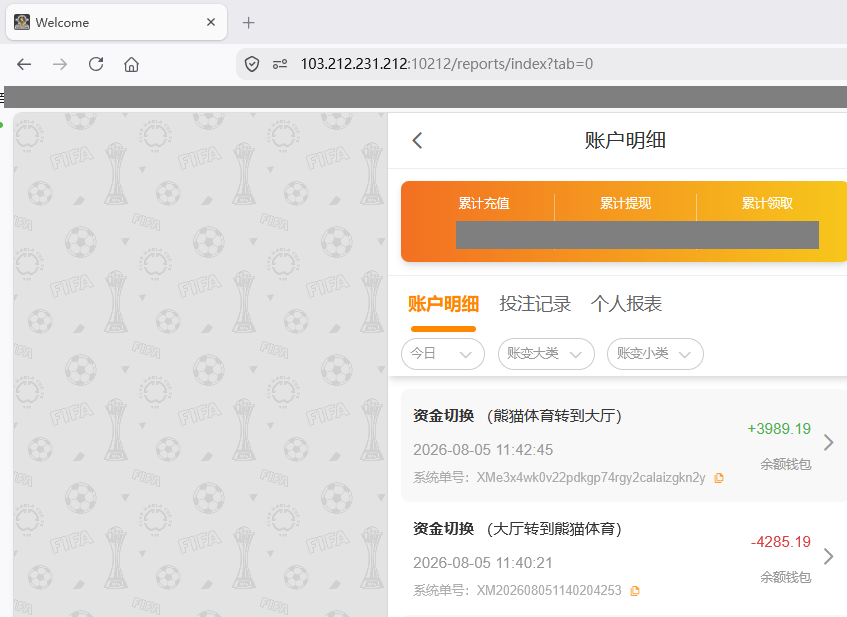Reload the page with the refresh icon
The width and height of the screenshot is (847, 617).
tap(96, 64)
